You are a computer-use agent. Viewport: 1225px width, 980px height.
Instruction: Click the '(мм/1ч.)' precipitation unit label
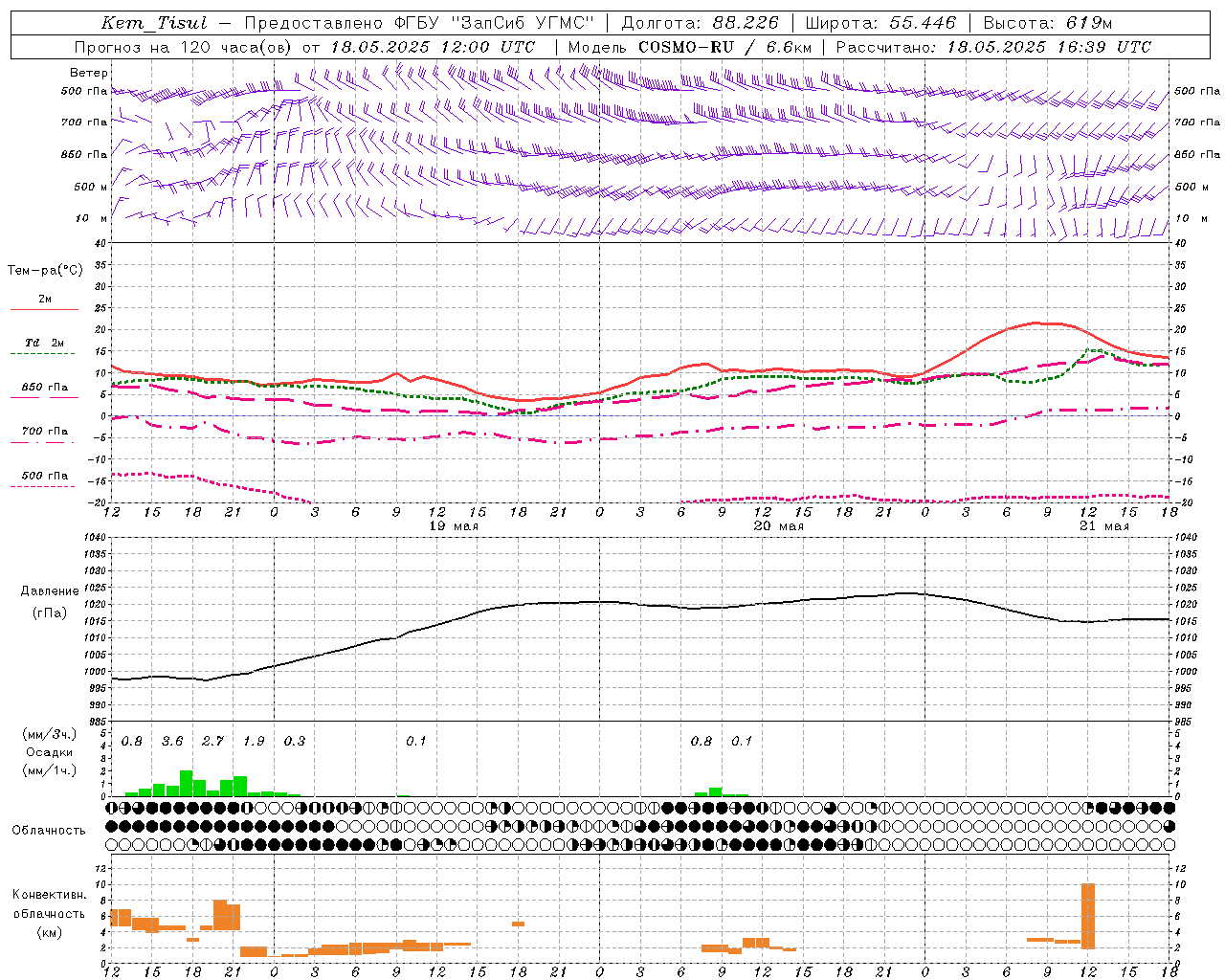[x=50, y=770]
